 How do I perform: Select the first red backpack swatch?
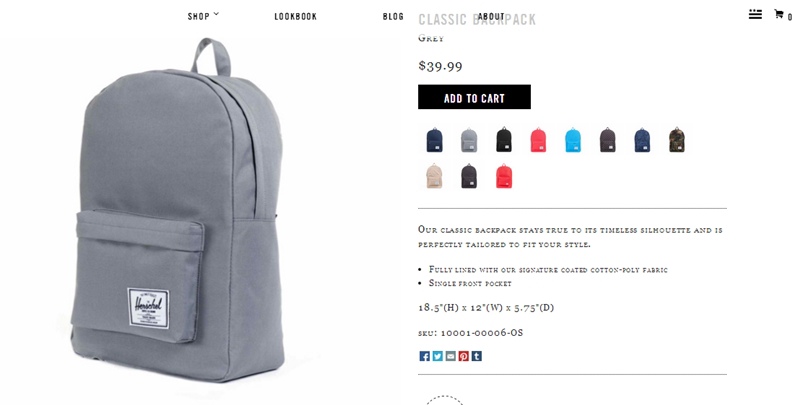click(x=538, y=140)
